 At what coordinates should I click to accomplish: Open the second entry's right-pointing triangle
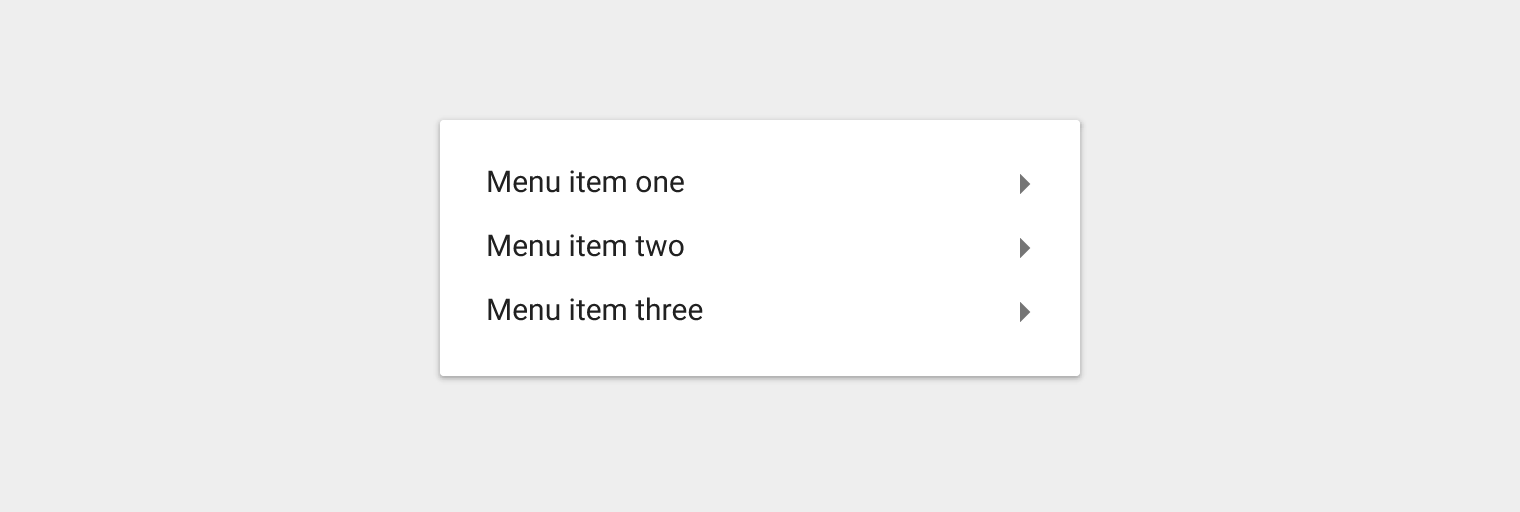tap(1025, 248)
